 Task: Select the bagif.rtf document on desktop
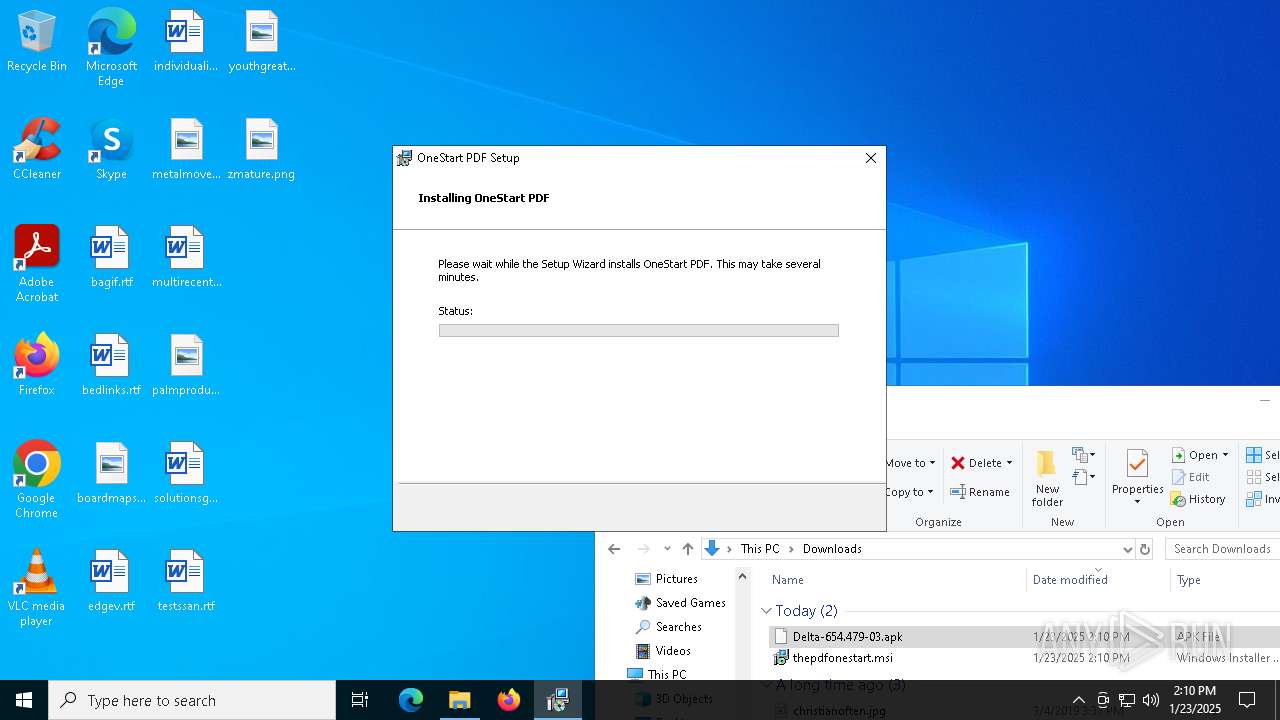(x=111, y=258)
